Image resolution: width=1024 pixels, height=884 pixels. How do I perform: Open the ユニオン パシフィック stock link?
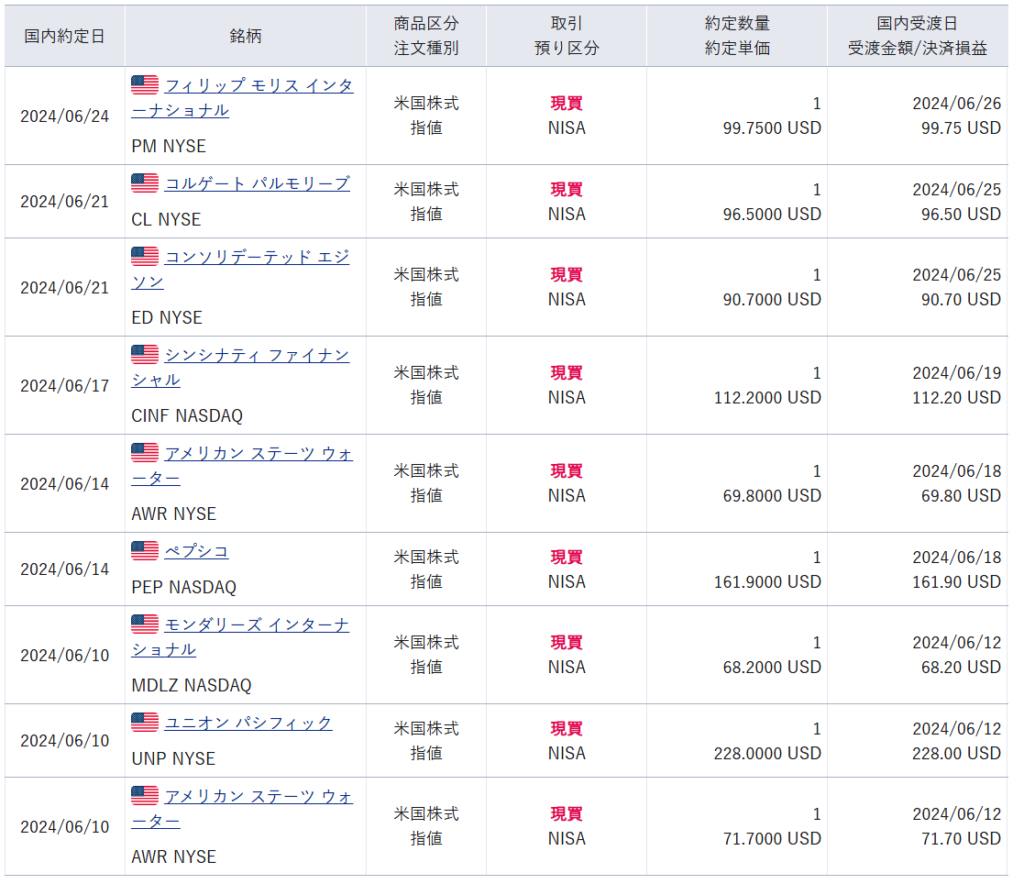(x=248, y=723)
